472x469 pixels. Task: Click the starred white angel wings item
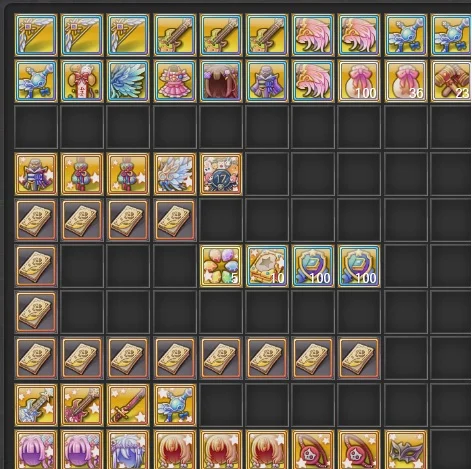175,174
